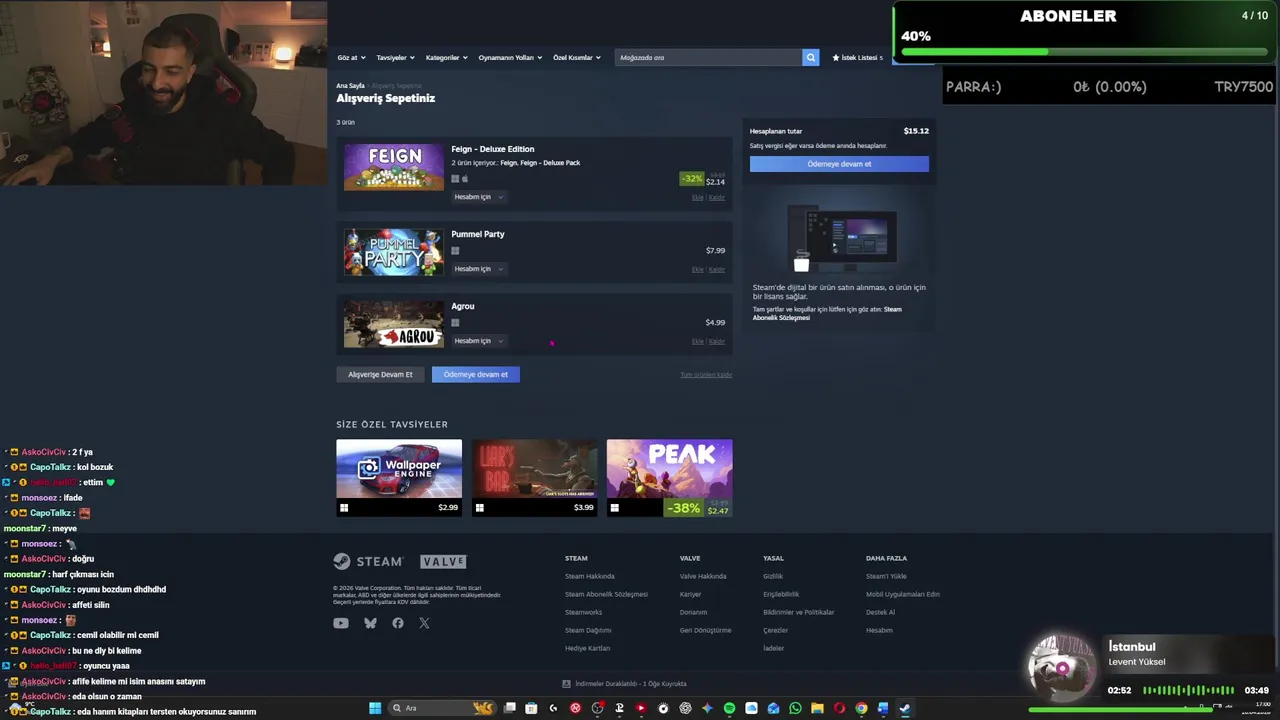The image size is (1280, 720).
Task: Open WhatsApp from the taskbar
Action: pyautogui.click(x=795, y=708)
